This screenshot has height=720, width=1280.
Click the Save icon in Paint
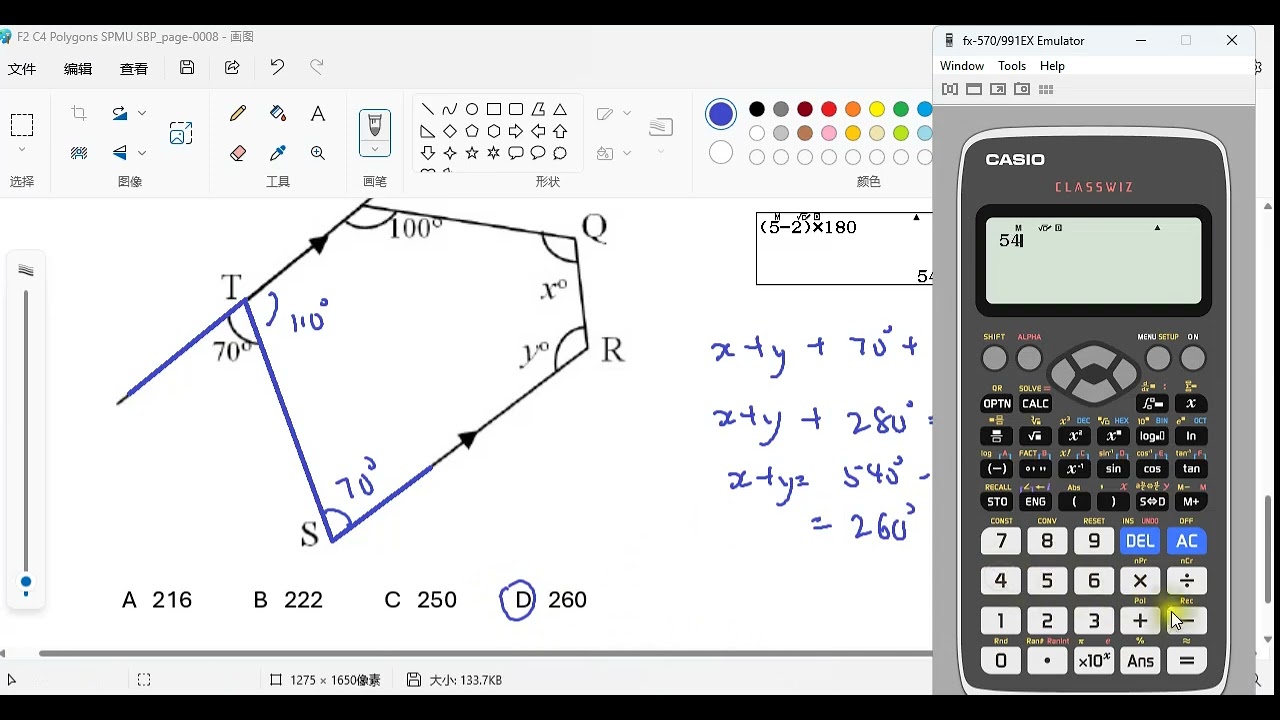pos(187,68)
